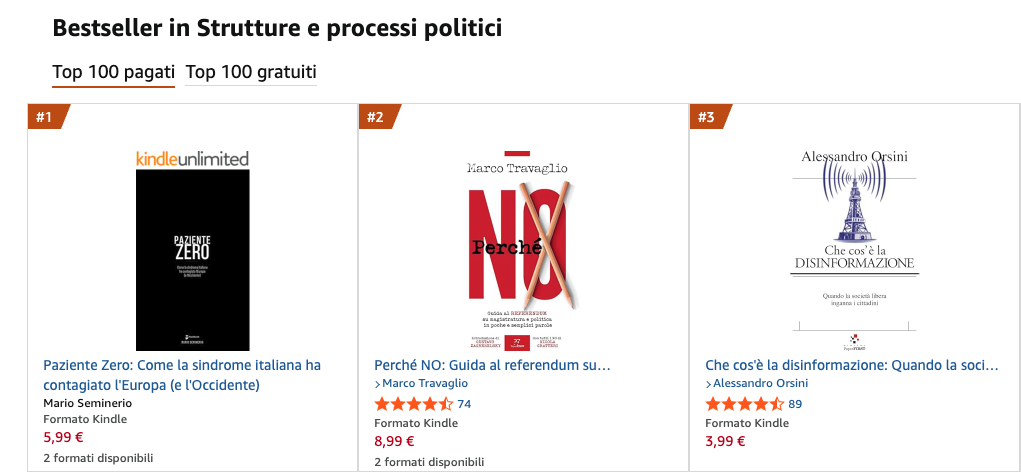1021x472 pixels.
Task: Click star rating of Perché NO
Action: click(x=413, y=404)
